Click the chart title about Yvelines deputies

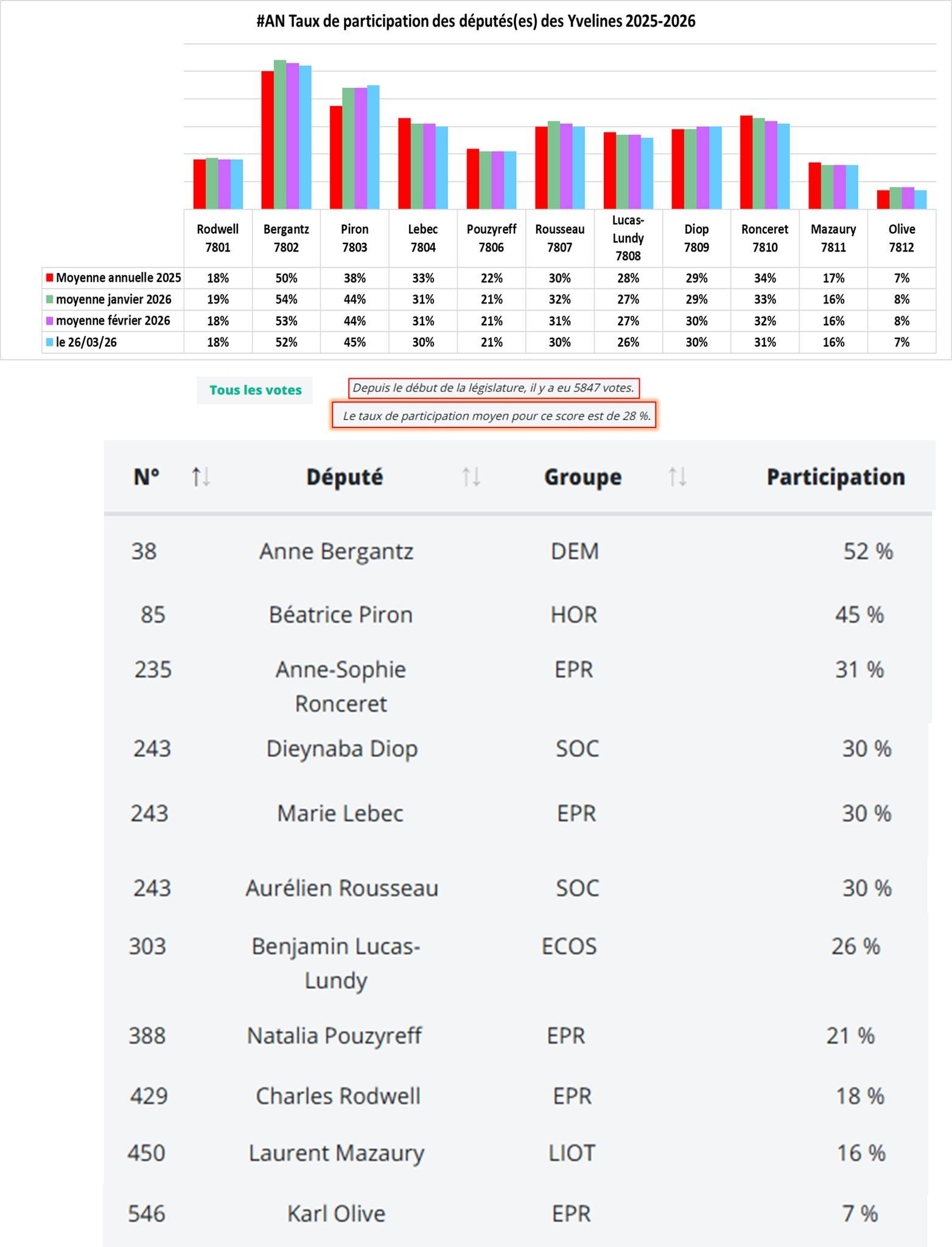476,22
